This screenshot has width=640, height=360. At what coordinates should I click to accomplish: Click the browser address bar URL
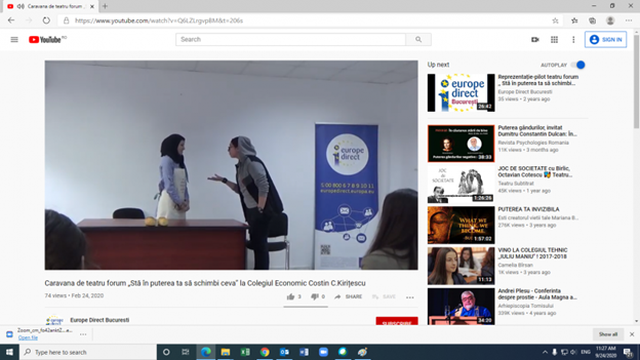click(159, 20)
